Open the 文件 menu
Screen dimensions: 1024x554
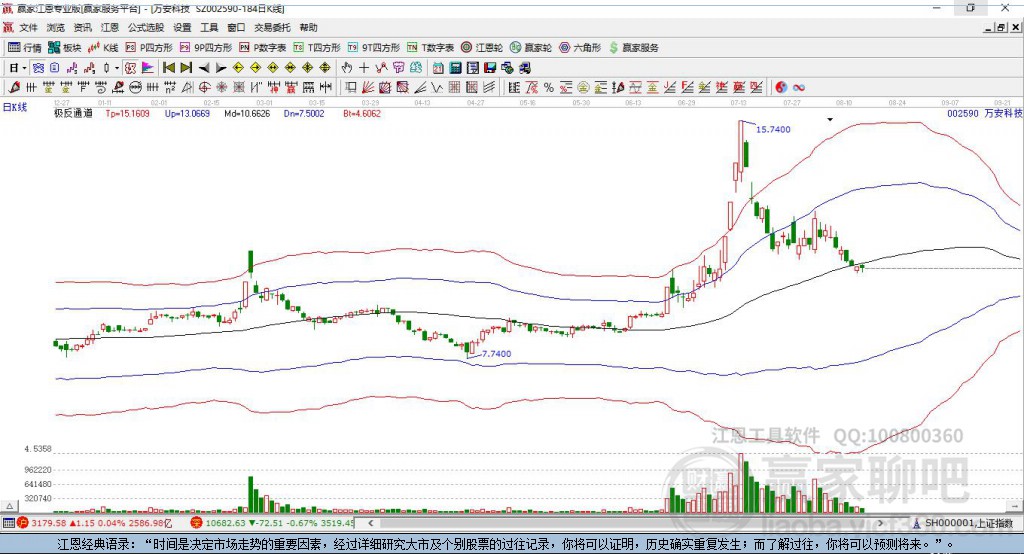[x=28, y=27]
